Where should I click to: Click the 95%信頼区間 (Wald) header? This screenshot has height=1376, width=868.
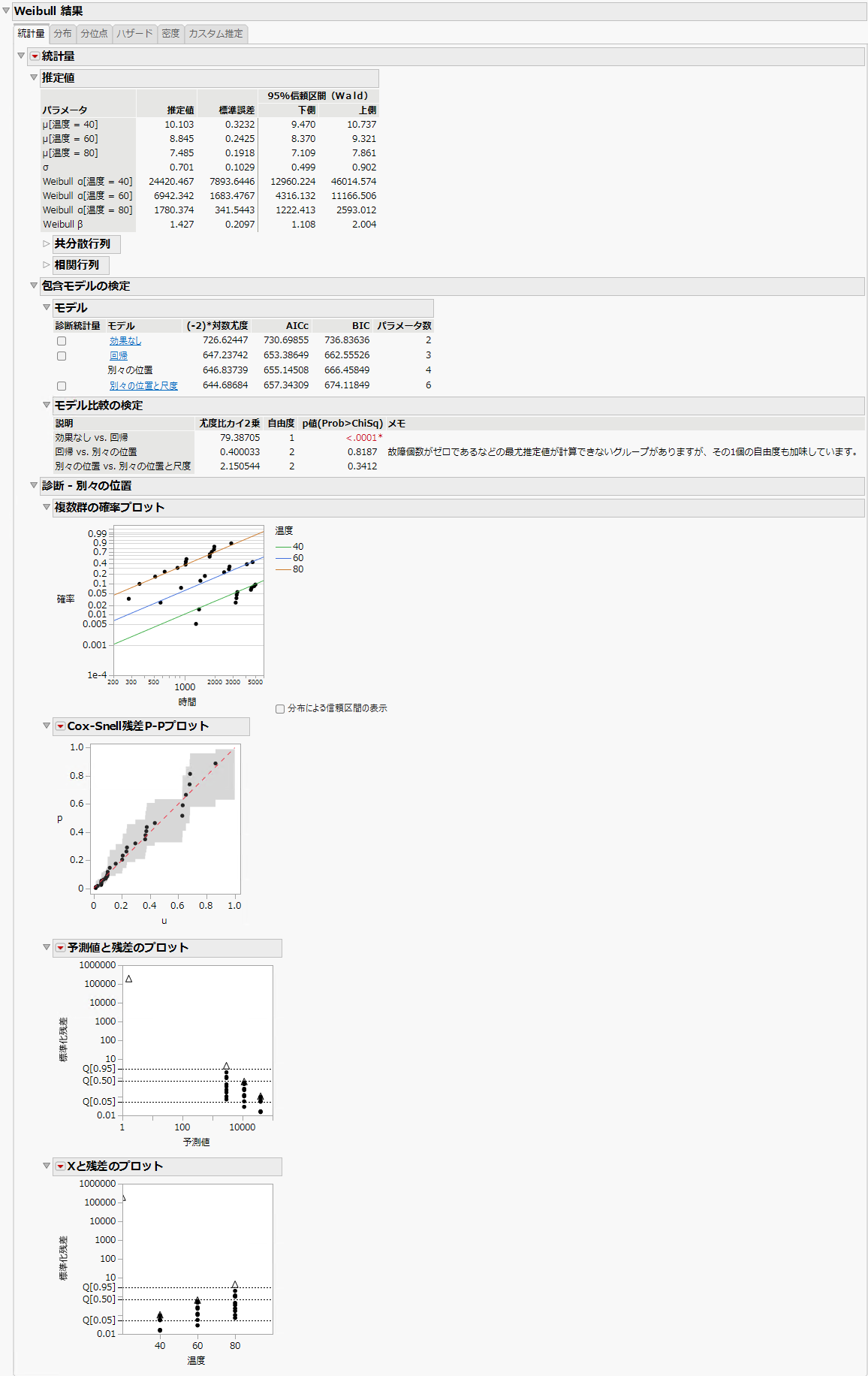(x=318, y=96)
